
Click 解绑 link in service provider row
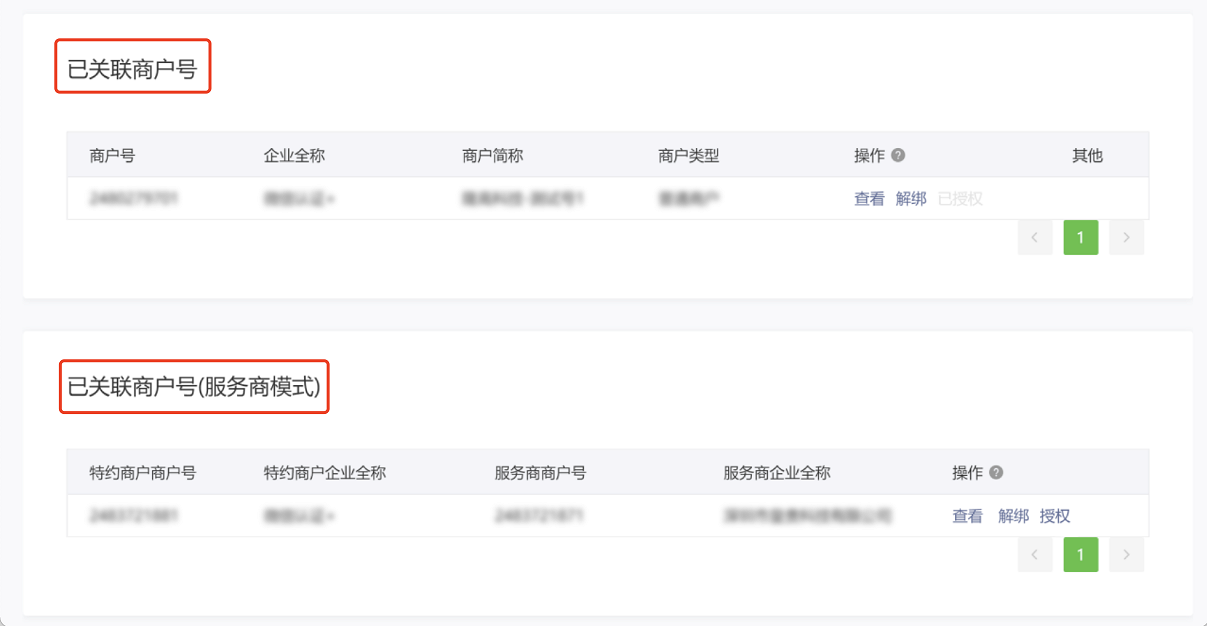click(1013, 516)
